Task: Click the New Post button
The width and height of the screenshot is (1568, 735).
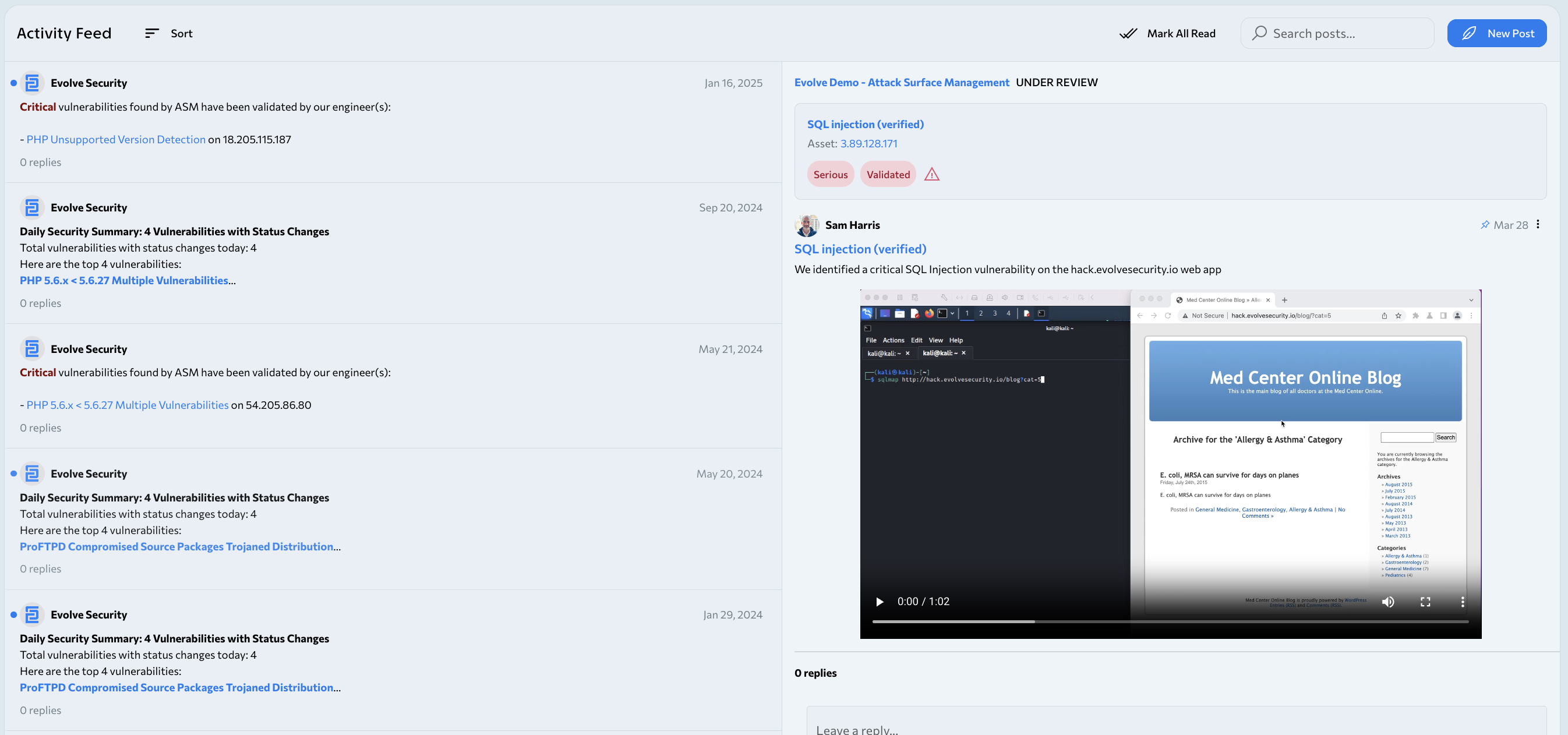Action: [x=1496, y=33]
